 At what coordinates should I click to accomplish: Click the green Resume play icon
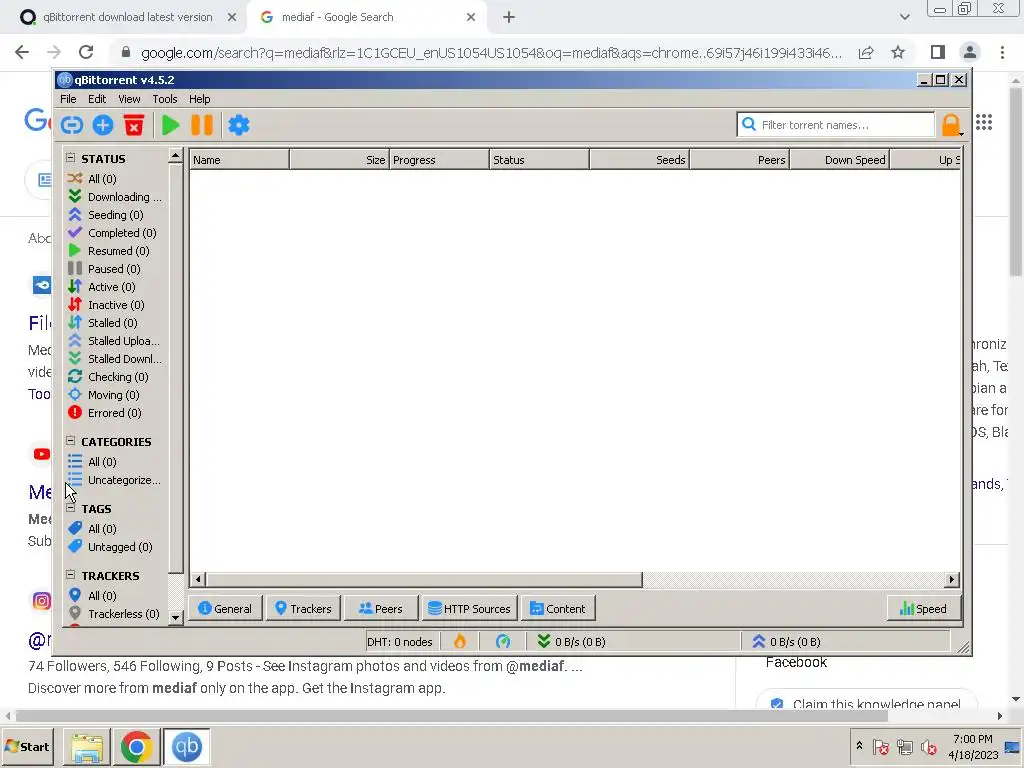pyautogui.click(x=170, y=125)
